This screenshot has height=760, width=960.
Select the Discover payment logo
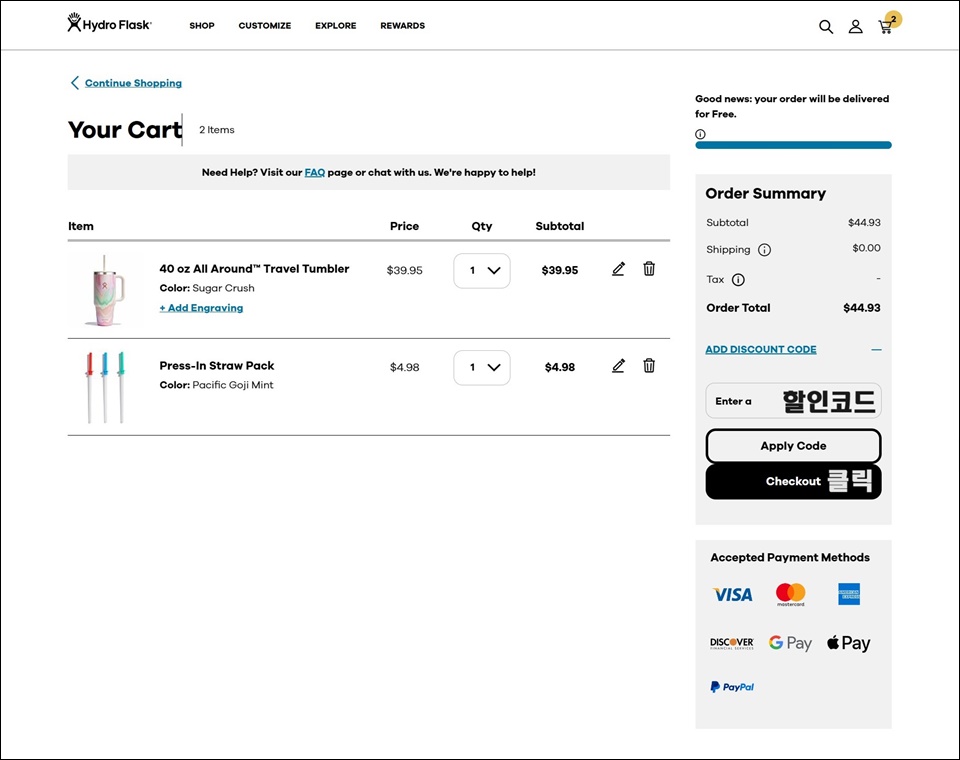pyautogui.click(x=732, y=643)
